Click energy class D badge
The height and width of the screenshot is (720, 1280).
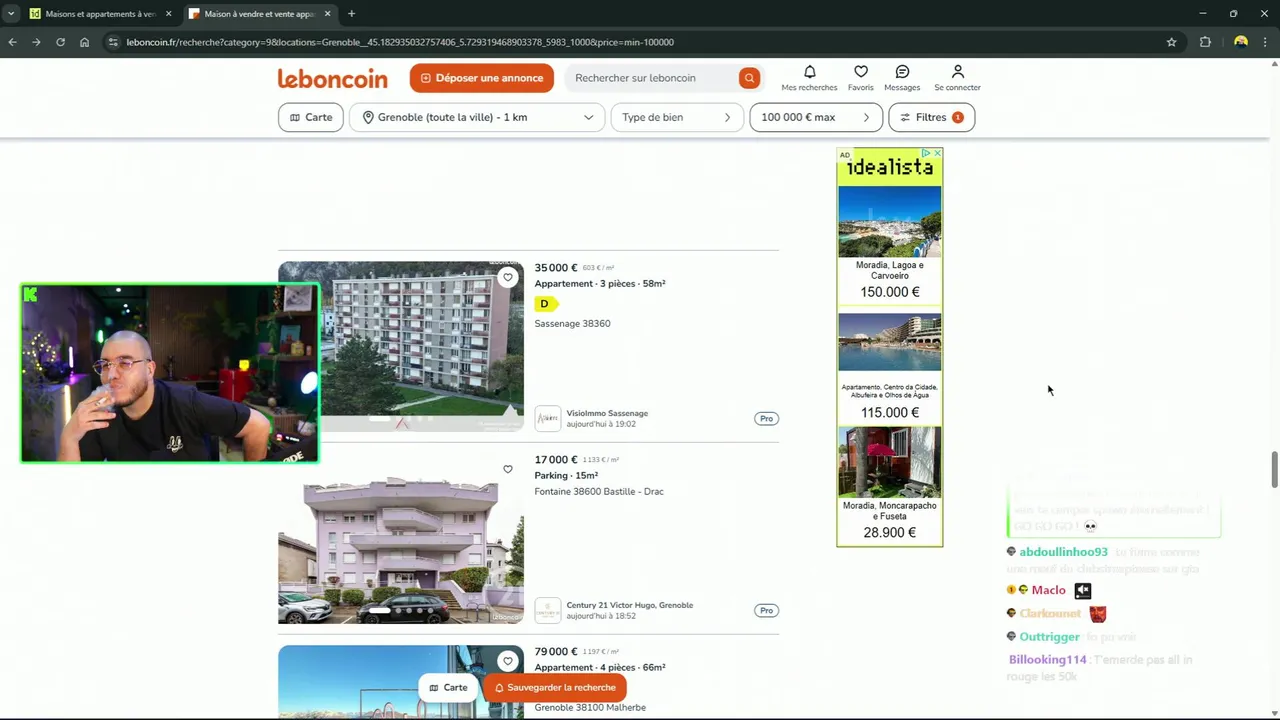click(x=545, y=303)
